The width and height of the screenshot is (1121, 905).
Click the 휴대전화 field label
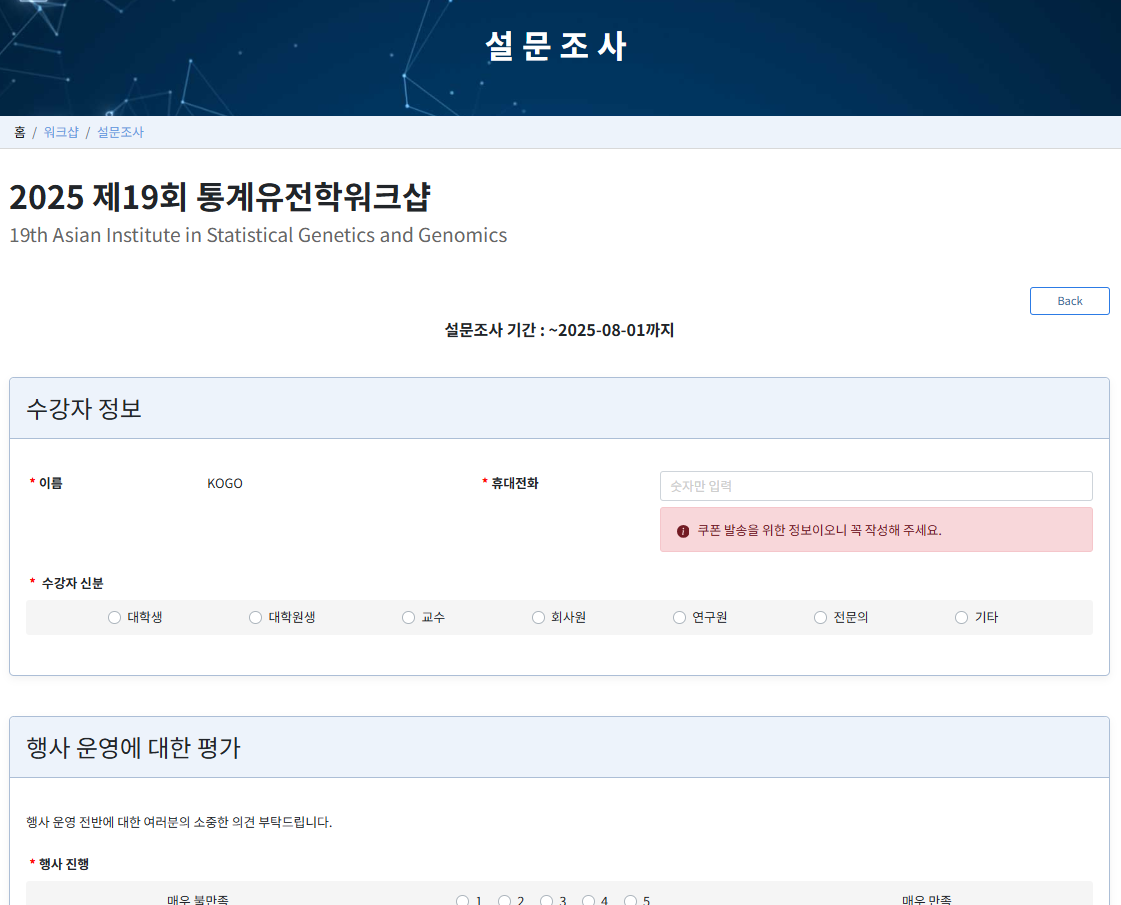pyautogui.click(x=515, y=483)
